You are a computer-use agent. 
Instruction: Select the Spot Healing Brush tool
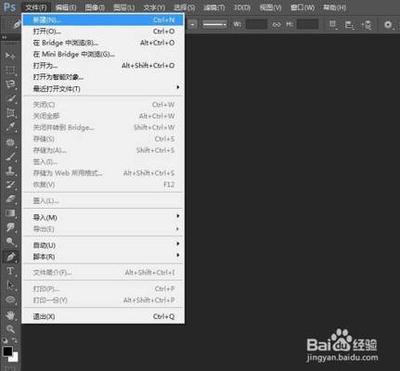point(10,142)
